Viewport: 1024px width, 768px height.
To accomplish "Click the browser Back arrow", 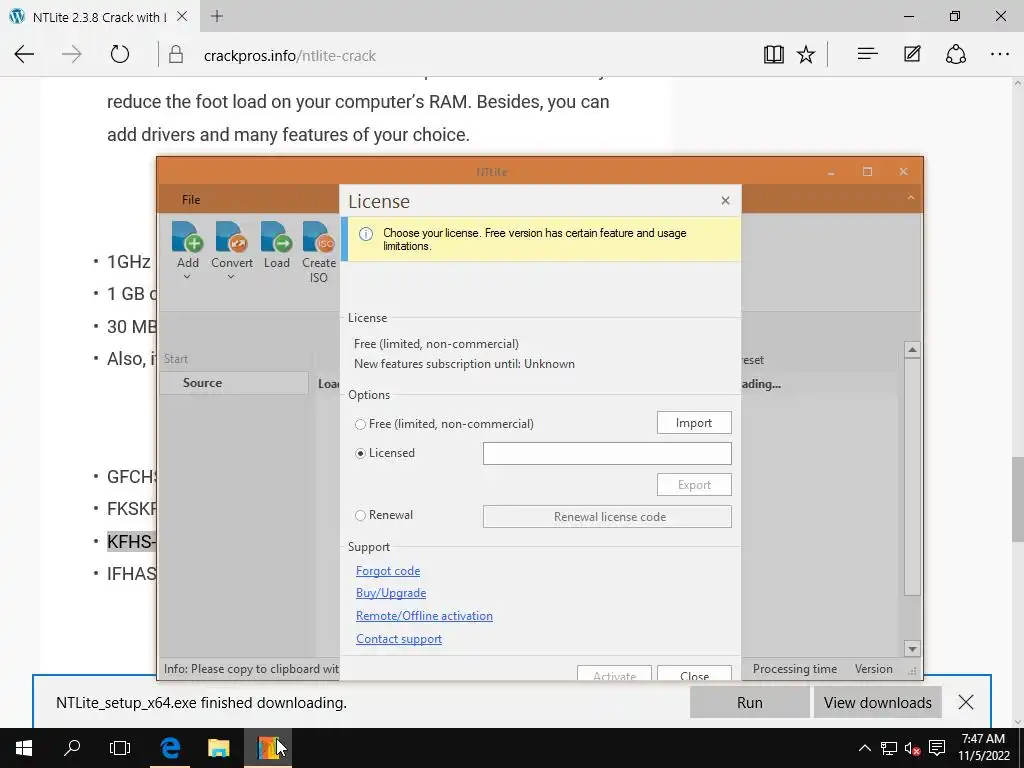I will pyautogui.click(x=24, y=55).
